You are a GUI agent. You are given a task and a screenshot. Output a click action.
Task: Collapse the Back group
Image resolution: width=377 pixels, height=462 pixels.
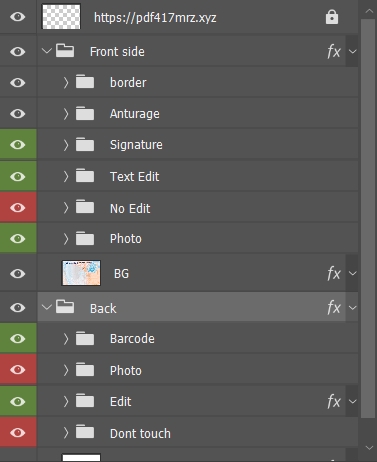click(x=47, y=307)
